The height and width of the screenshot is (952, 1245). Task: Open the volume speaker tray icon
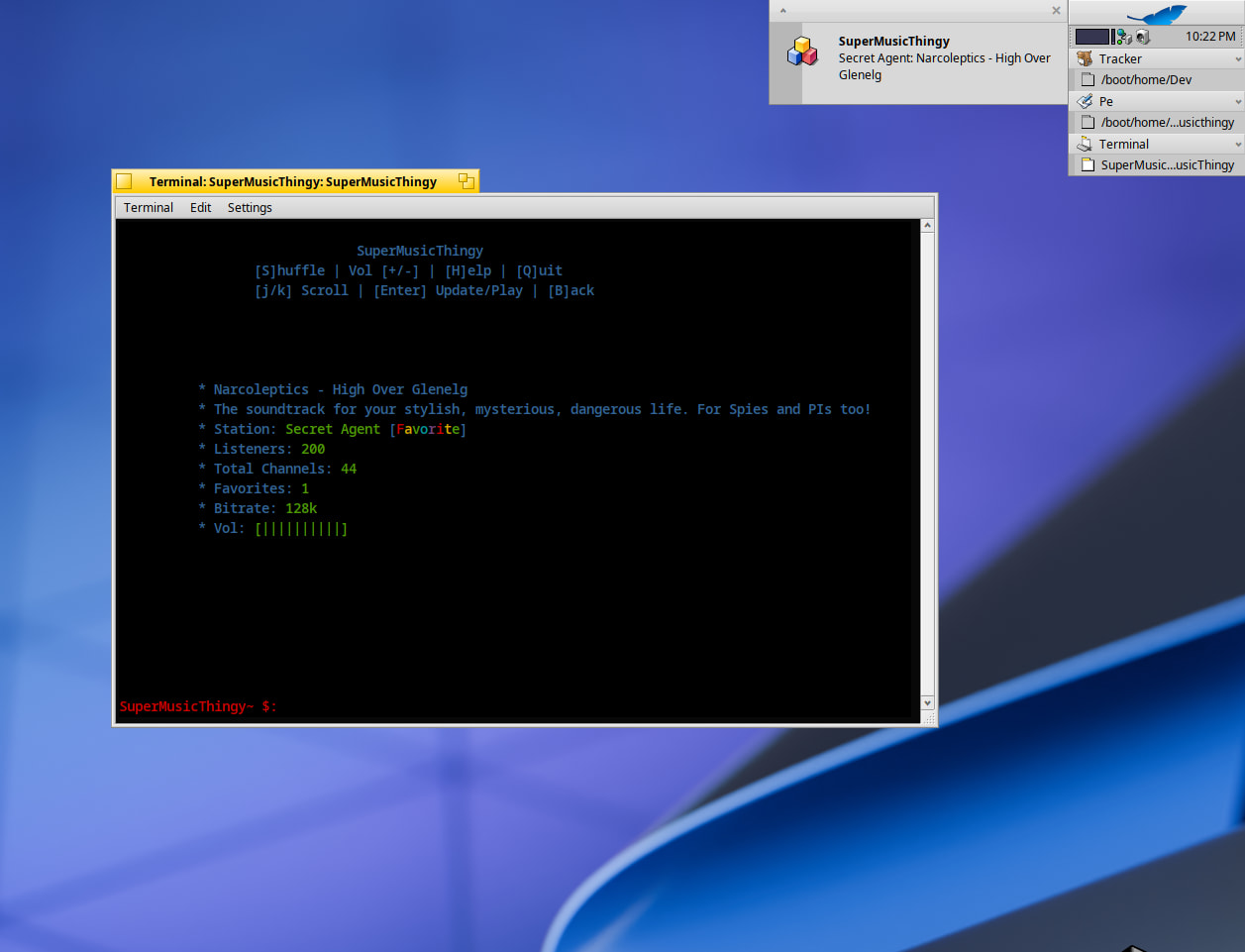pyautogui.click(x=1143, y=37)
